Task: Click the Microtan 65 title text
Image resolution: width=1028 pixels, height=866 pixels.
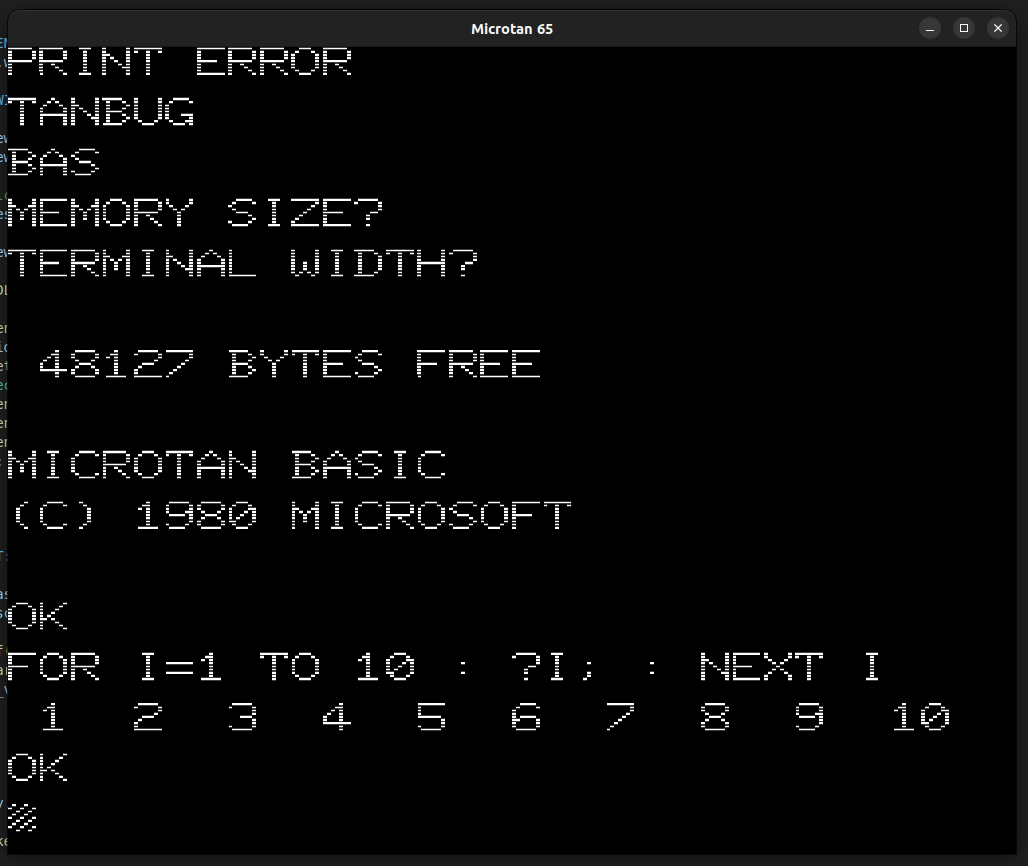Action: click(512, 29)
